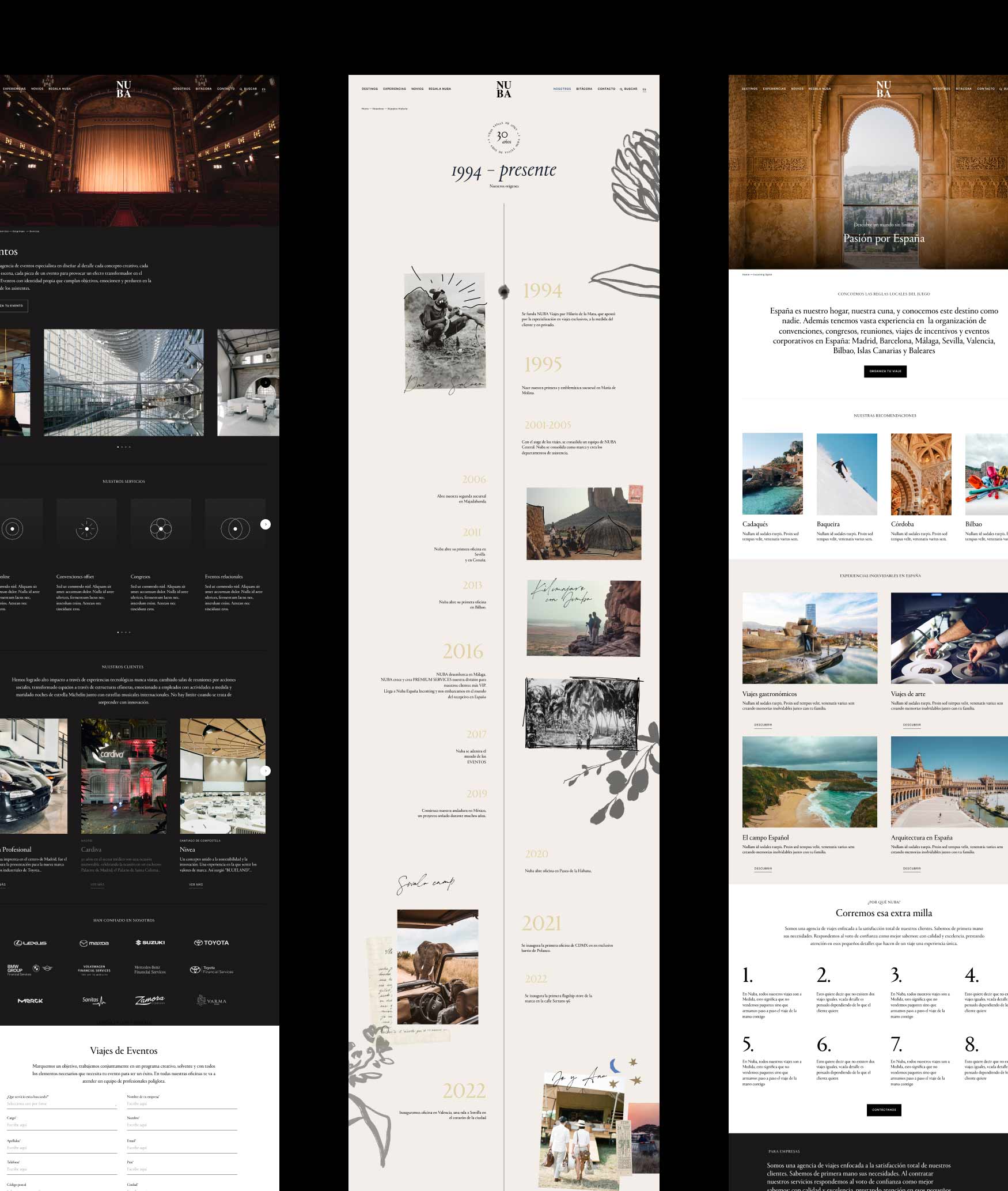Click 'Descubrir' under El campo Español
Viewport: 1008px width, 1191px height.
763,868
